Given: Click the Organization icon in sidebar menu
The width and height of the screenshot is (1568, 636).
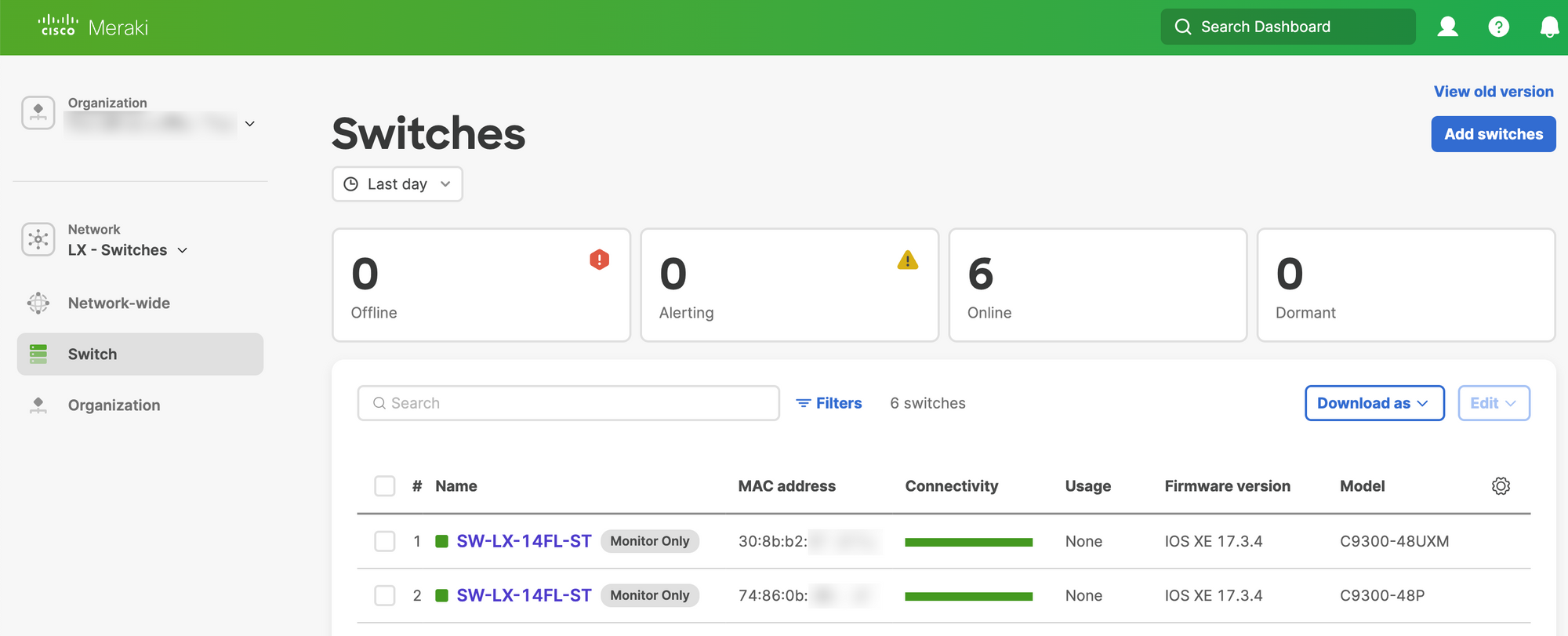Looking at the screenshot, I should click(x=38, y=405).
